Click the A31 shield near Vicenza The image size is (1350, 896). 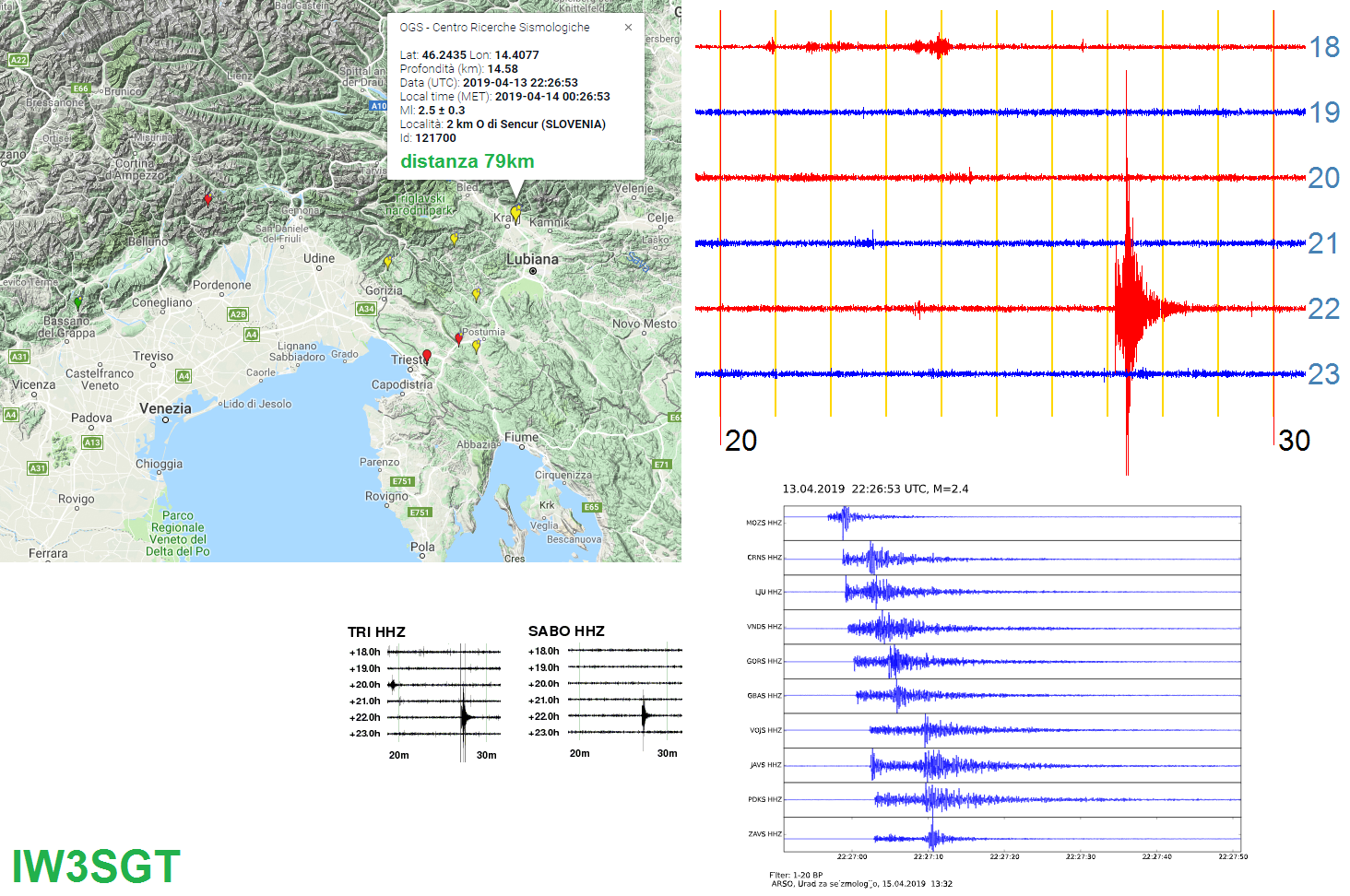coord(18,357)
